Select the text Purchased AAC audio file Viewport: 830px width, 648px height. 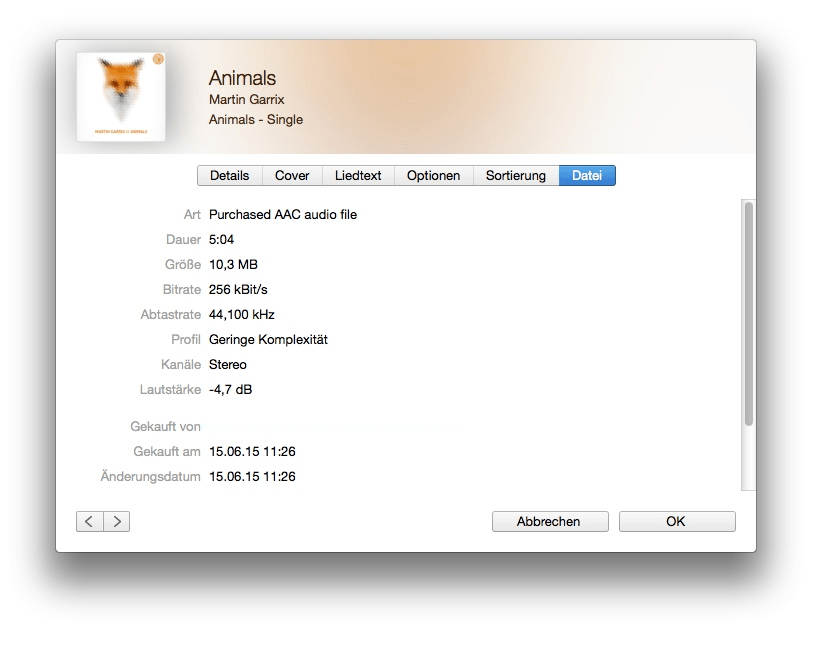283,214
